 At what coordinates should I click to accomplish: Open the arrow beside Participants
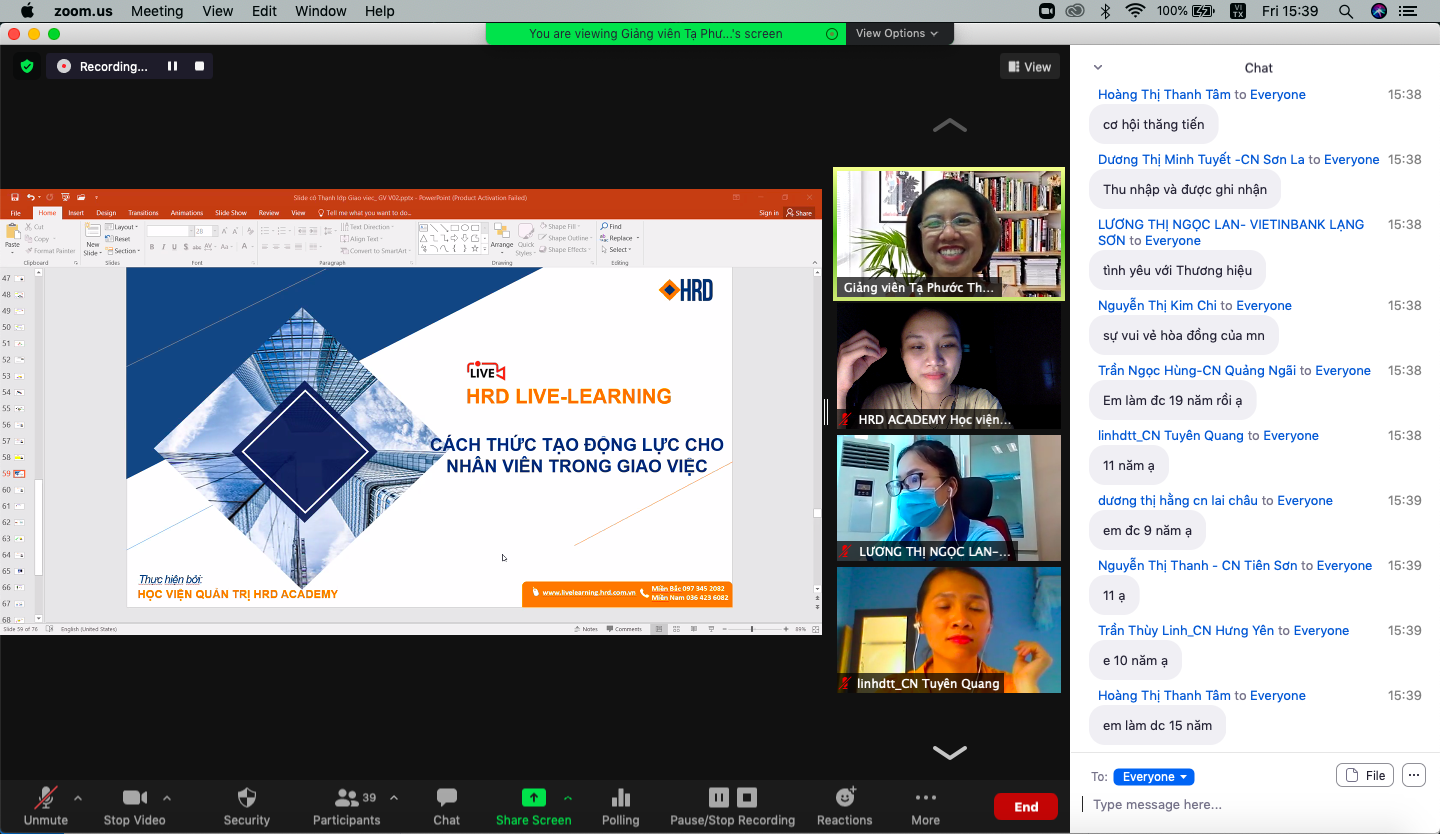point(394,798)
